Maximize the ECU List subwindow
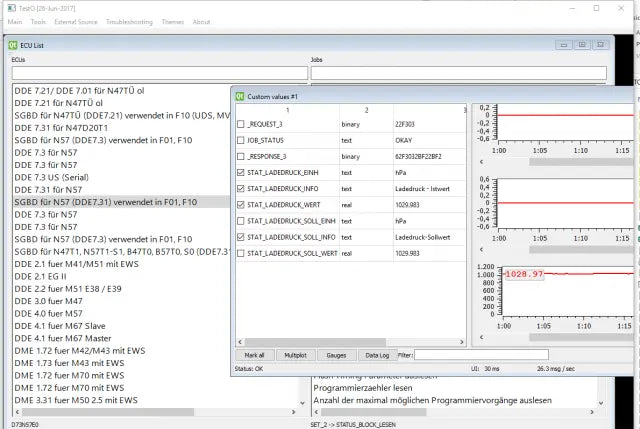Image resolution: width=640 pixels, height=429 pixels. pyautogui.click(x=581, y=44)
